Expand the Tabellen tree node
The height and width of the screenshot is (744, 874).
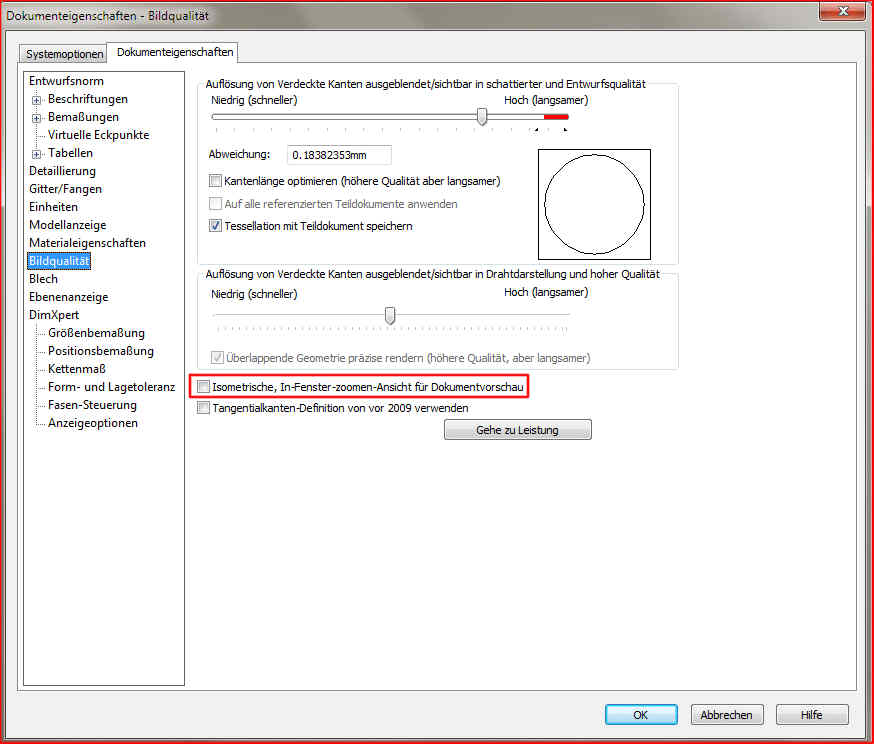(36, 154)
